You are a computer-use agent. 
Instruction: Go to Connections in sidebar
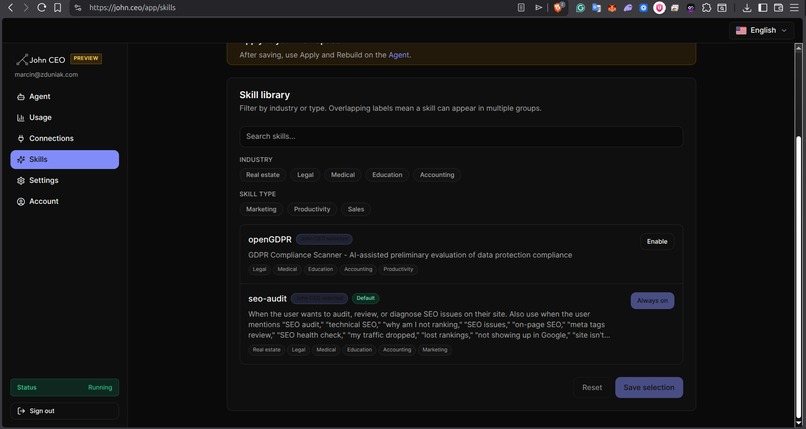coord(64,138)
